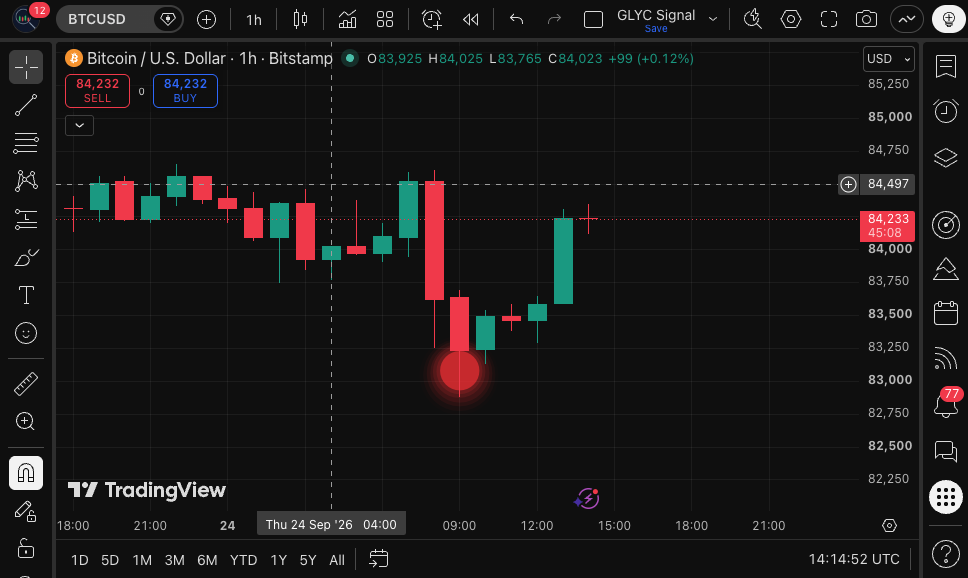Open the candlestick chart style selector

(300, 20)
